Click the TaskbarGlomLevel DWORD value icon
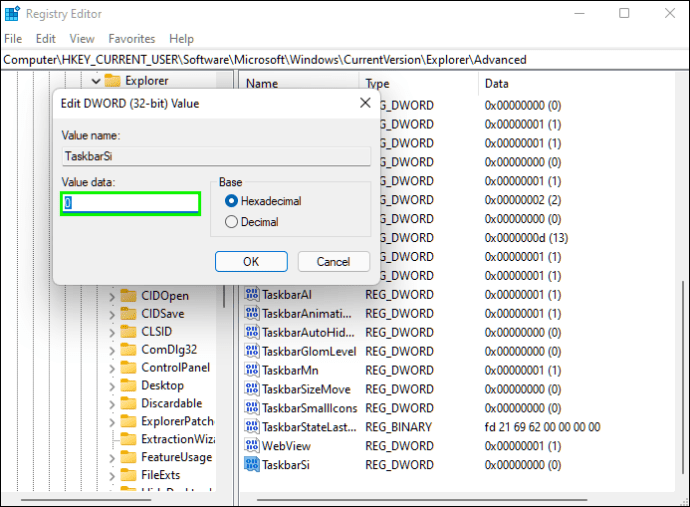Viewport: 690px width, 507px height. [x=252, y=351]
